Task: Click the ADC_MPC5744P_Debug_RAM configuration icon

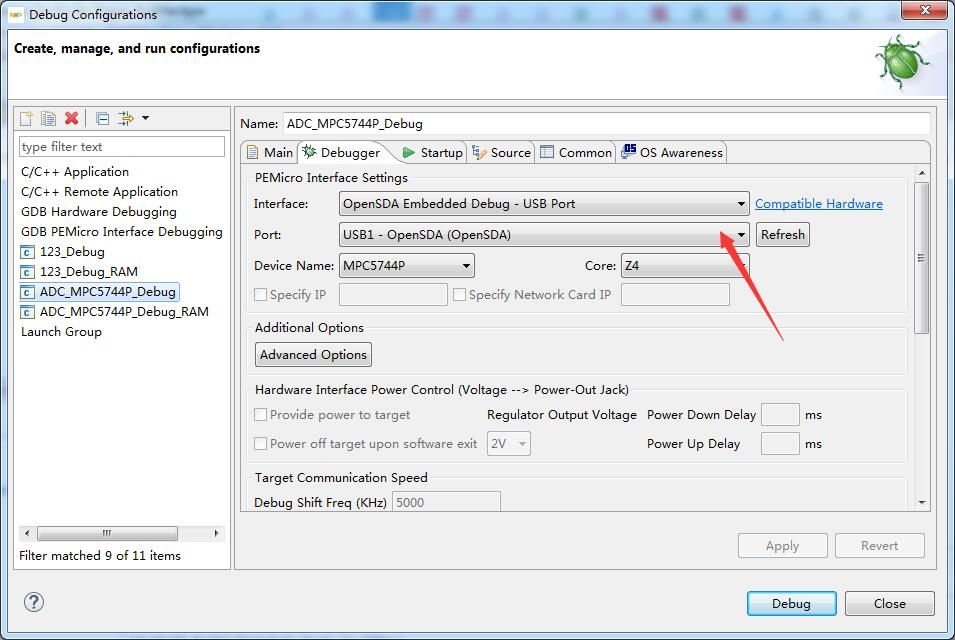Action: click(27, 312)
